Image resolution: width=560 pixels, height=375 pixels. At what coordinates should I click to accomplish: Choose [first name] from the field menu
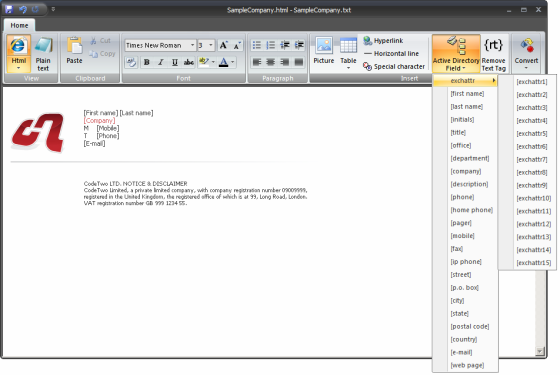pos(467,94)
